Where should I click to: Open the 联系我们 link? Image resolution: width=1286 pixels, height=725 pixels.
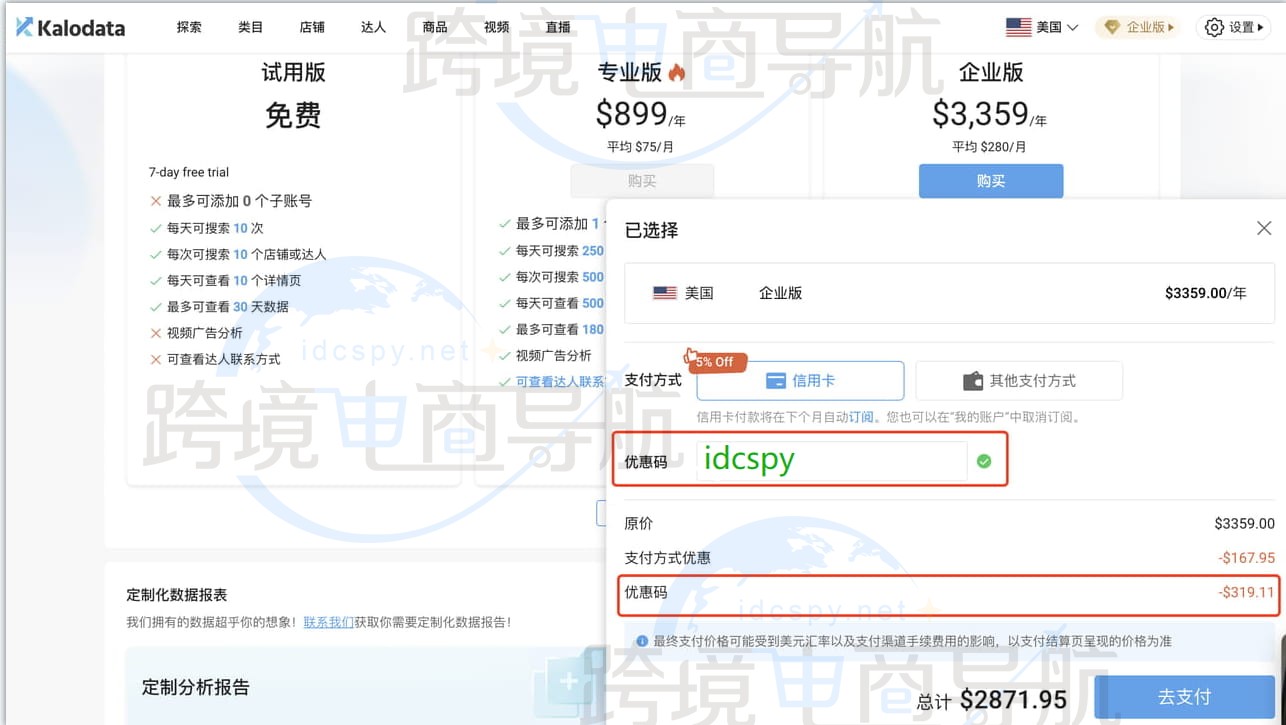[x=328, y=622]
